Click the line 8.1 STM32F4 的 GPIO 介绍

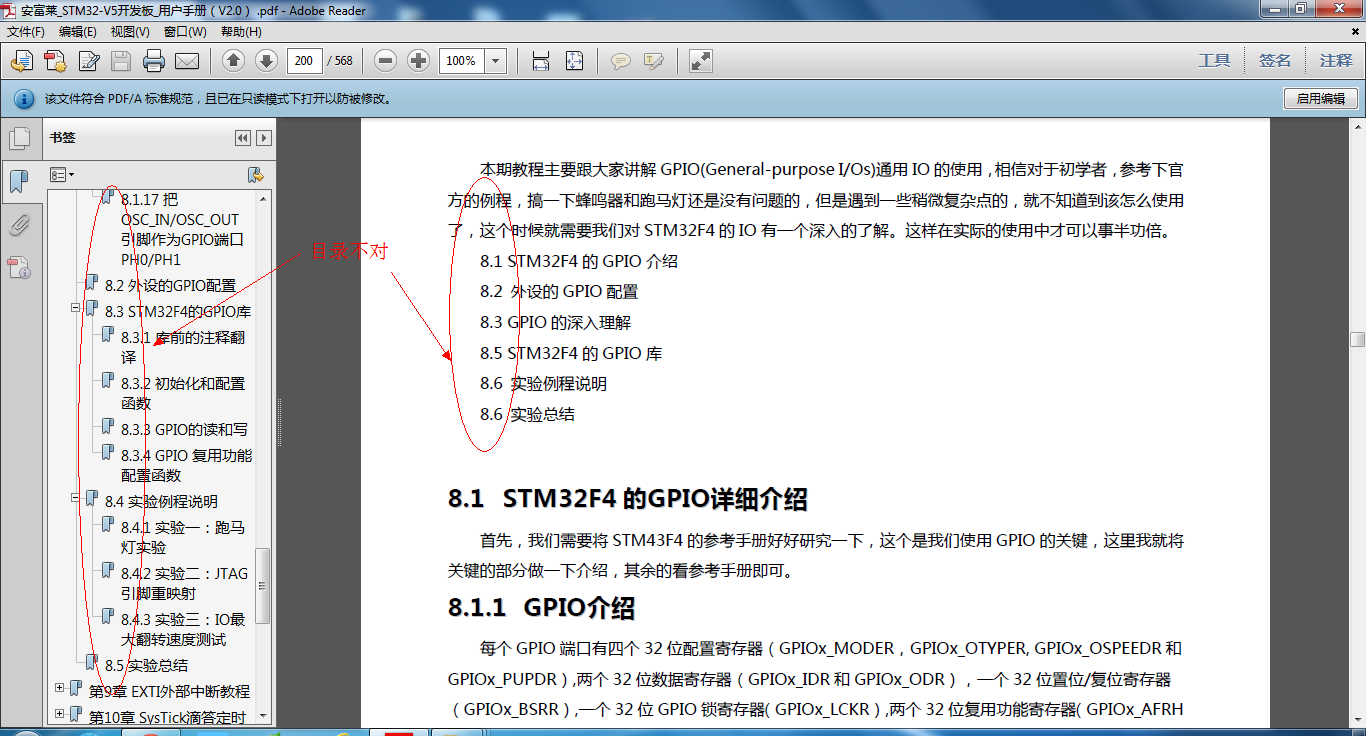point(579,261)
